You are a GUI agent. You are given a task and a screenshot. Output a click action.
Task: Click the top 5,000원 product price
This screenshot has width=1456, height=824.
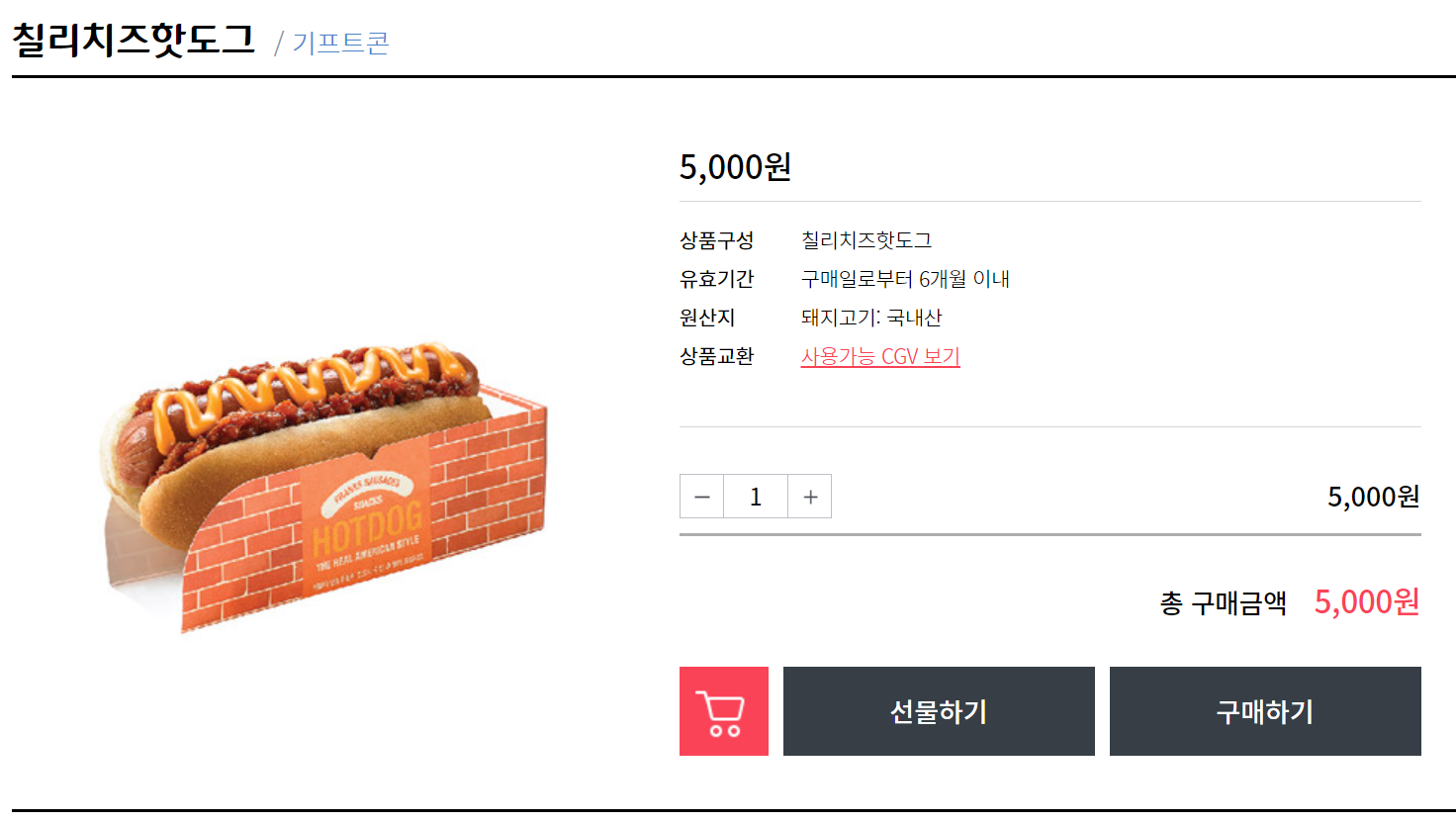point(735,166)
